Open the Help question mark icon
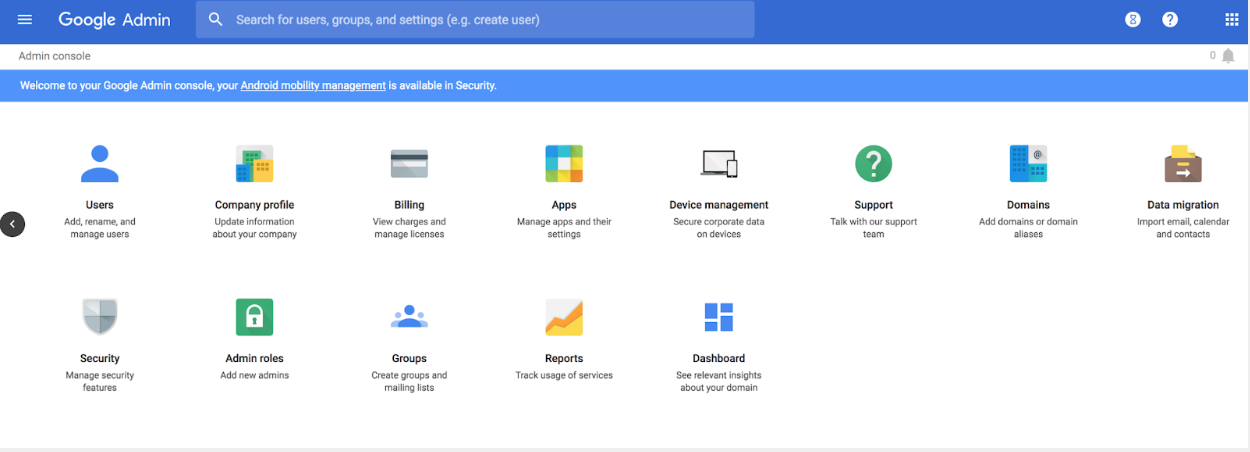Screen dimensions: 1250x452 tap(1170, 19)
